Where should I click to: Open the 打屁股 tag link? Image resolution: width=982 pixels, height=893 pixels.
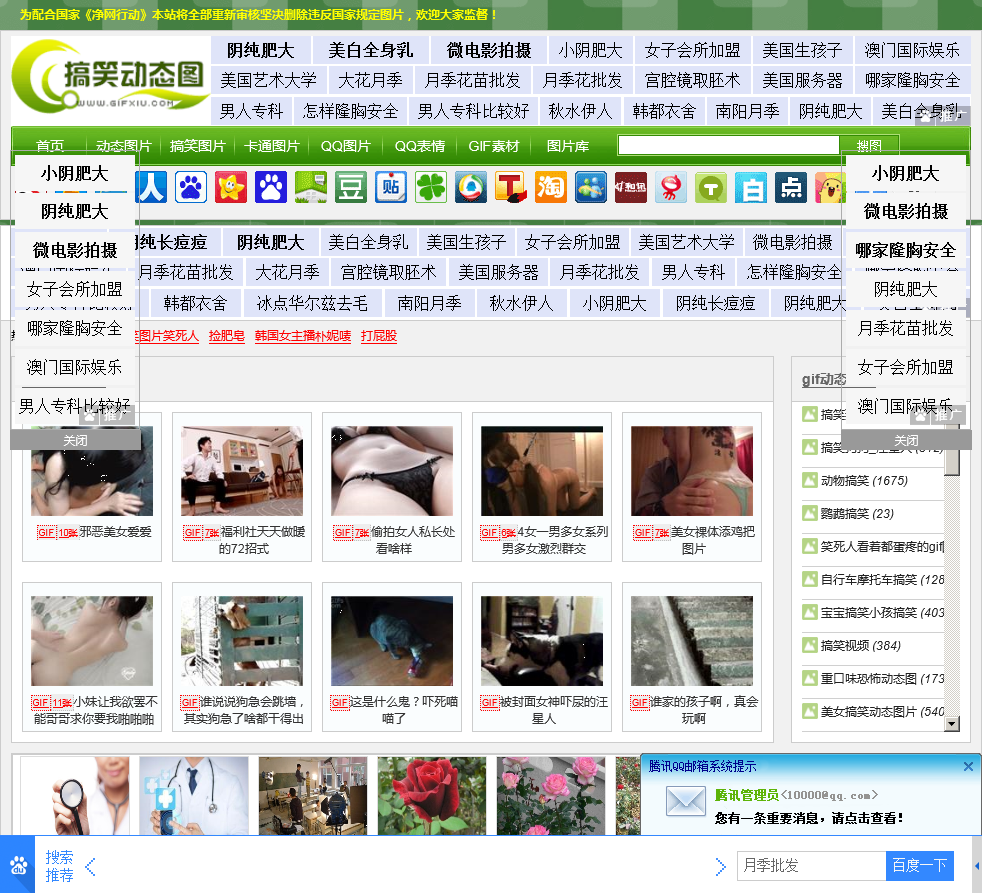(x=379, y=336)
